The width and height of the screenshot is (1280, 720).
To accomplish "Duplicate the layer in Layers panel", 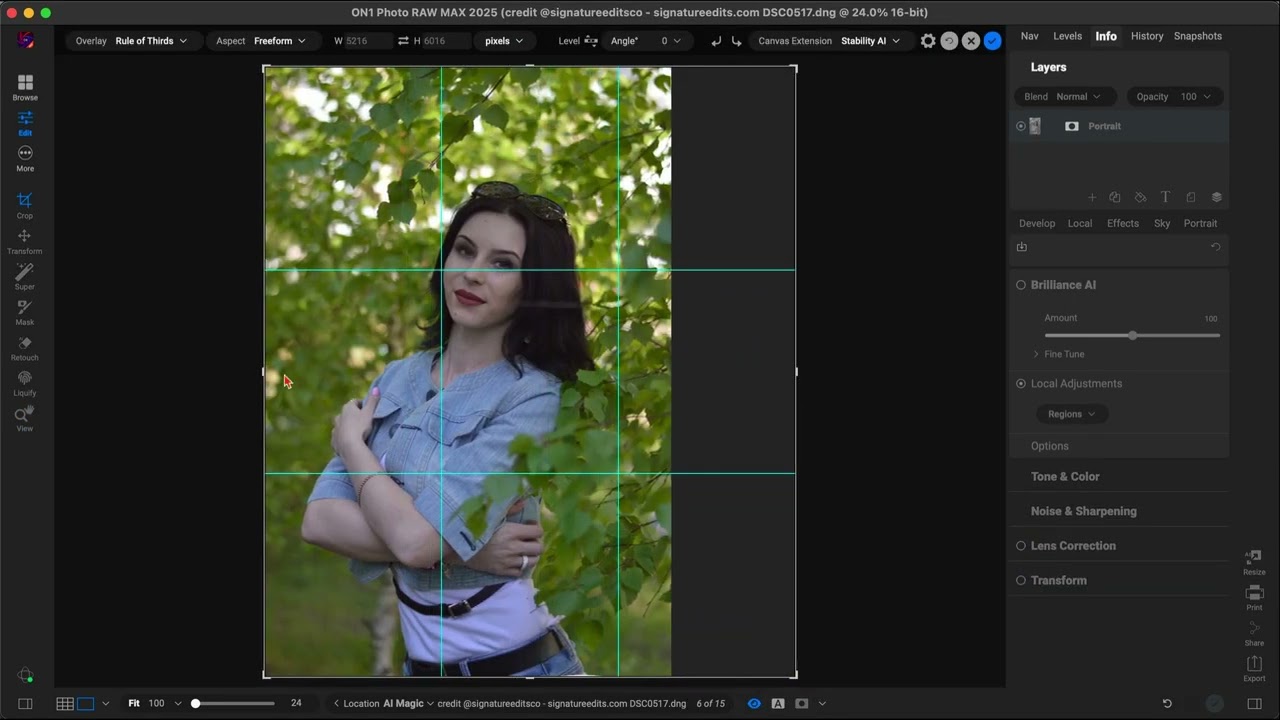I will point(1115,197).
